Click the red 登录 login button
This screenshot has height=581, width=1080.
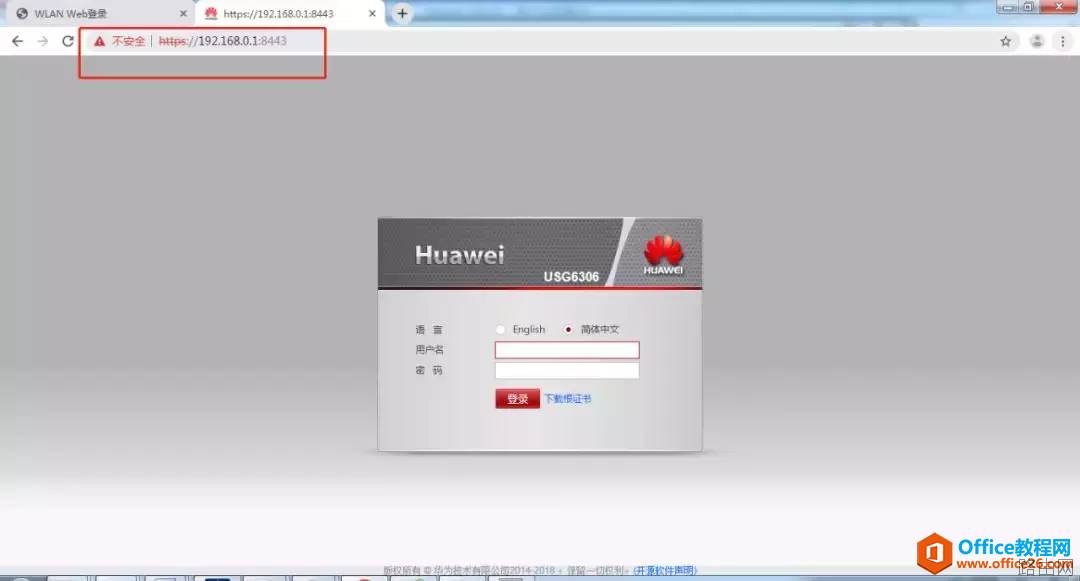517,399
